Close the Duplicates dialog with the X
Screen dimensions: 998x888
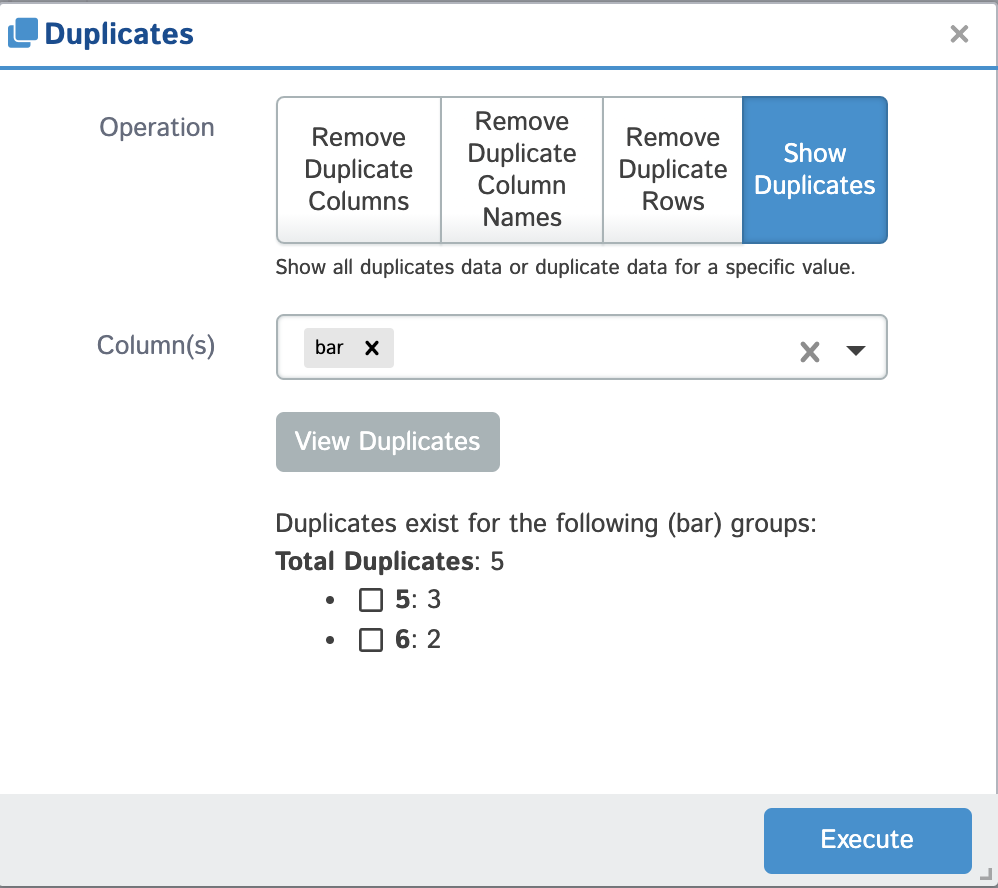tap(959, 34)
